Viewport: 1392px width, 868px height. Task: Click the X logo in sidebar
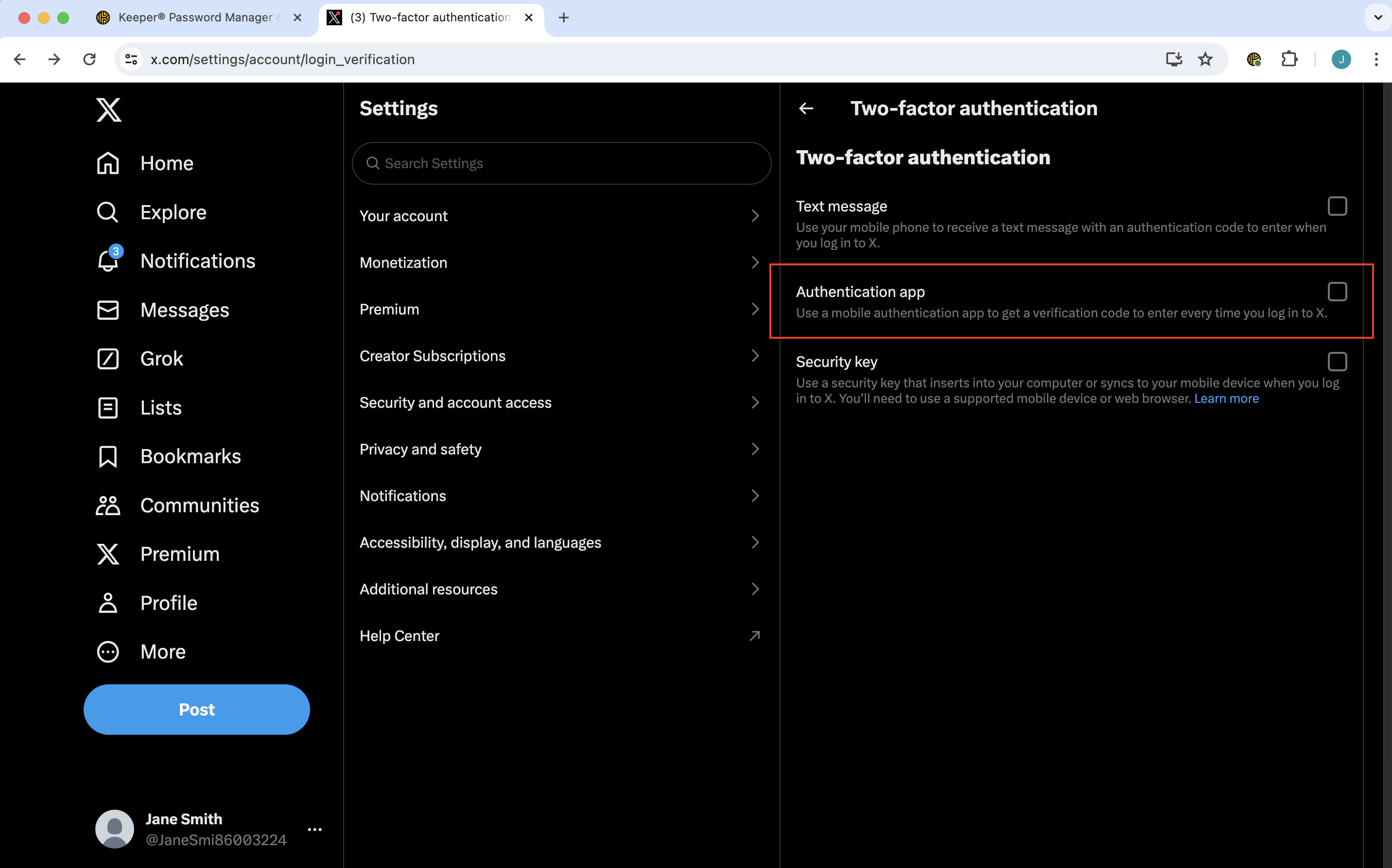108,110
